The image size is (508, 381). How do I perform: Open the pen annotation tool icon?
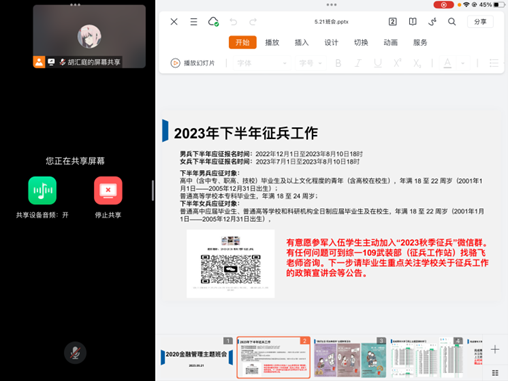432,22
